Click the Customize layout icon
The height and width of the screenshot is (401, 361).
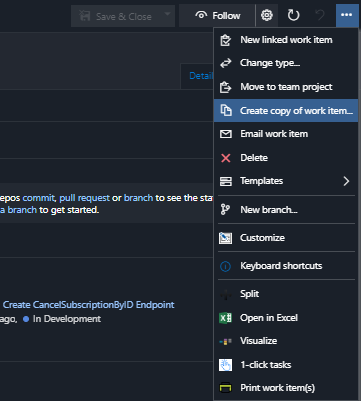pyautogui.click(x=225, y=238)
